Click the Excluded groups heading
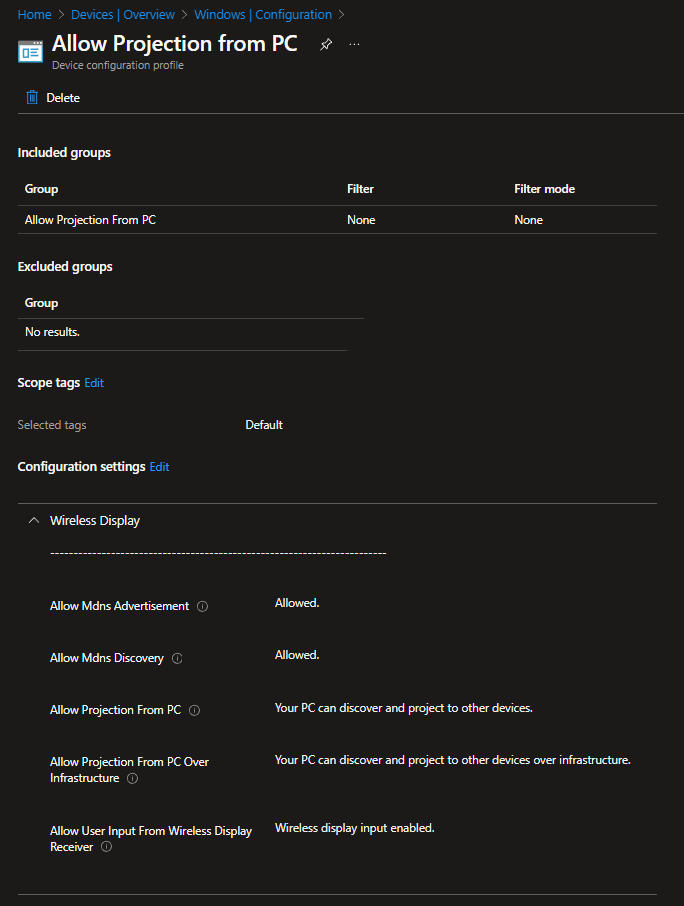684x906 pixels. pyautogui.click(x=65, y=267)
